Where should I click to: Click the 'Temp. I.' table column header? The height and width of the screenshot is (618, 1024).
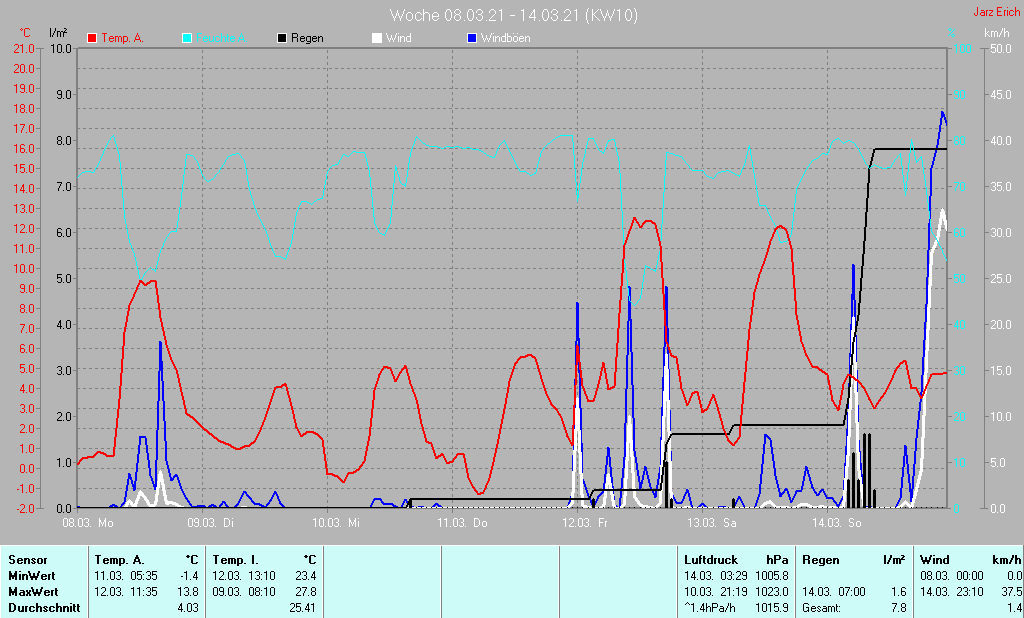235,560
